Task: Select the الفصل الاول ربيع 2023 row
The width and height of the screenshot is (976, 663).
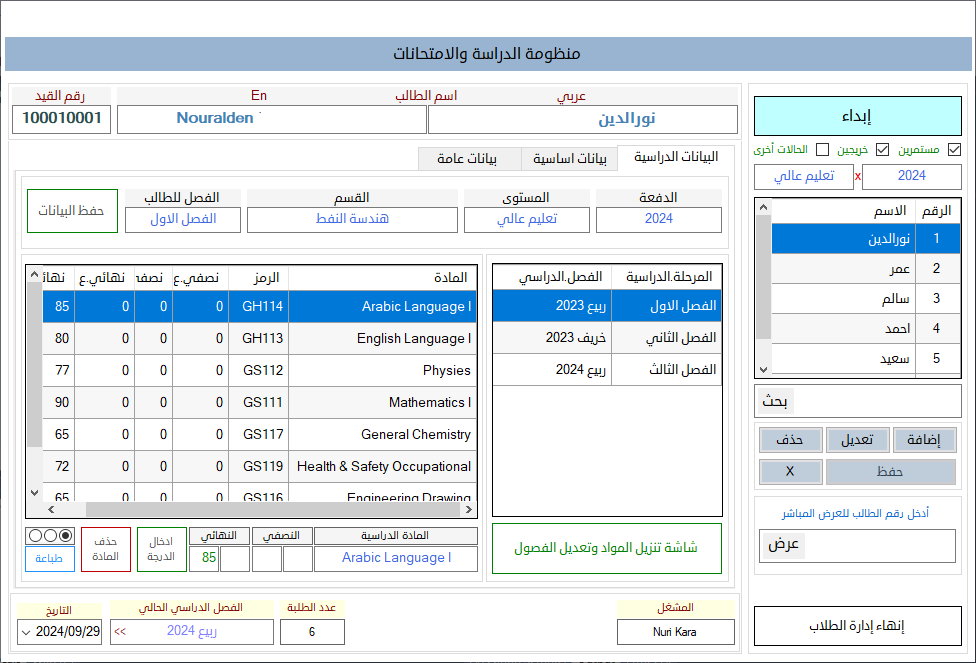Action: pos(607,306)
